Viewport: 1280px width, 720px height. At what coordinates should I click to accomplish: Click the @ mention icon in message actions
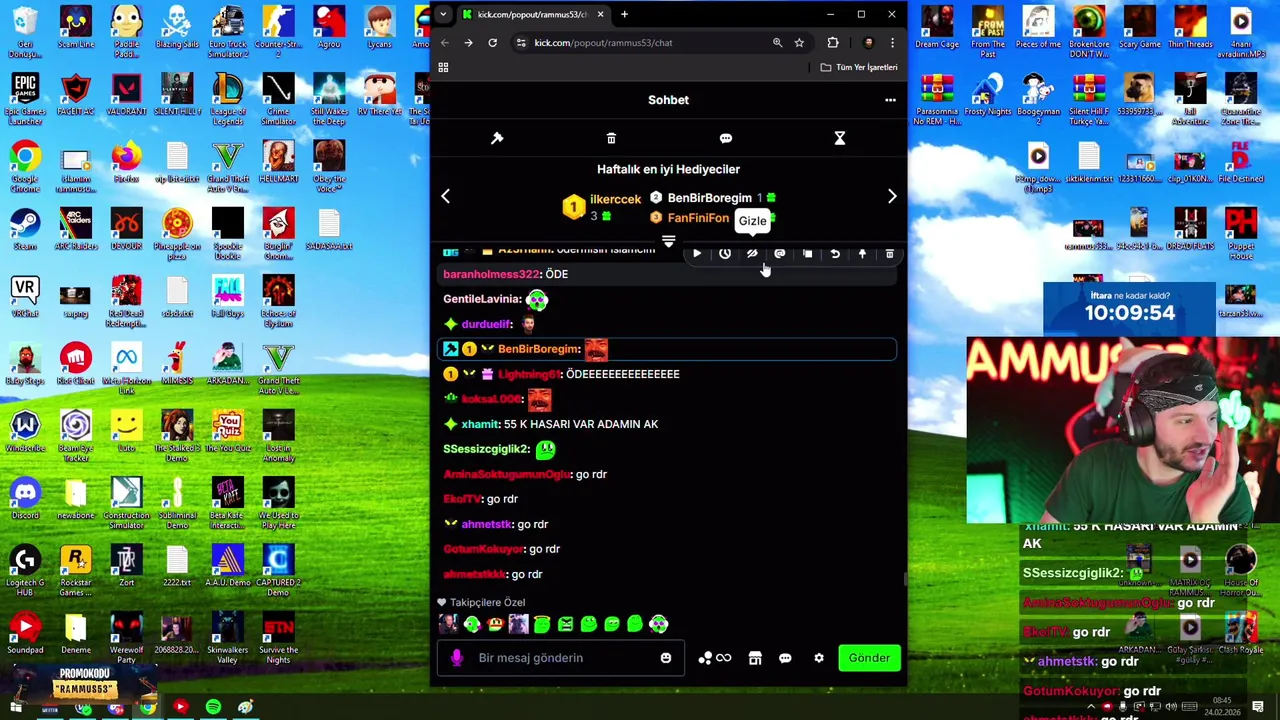click(780, 254)
